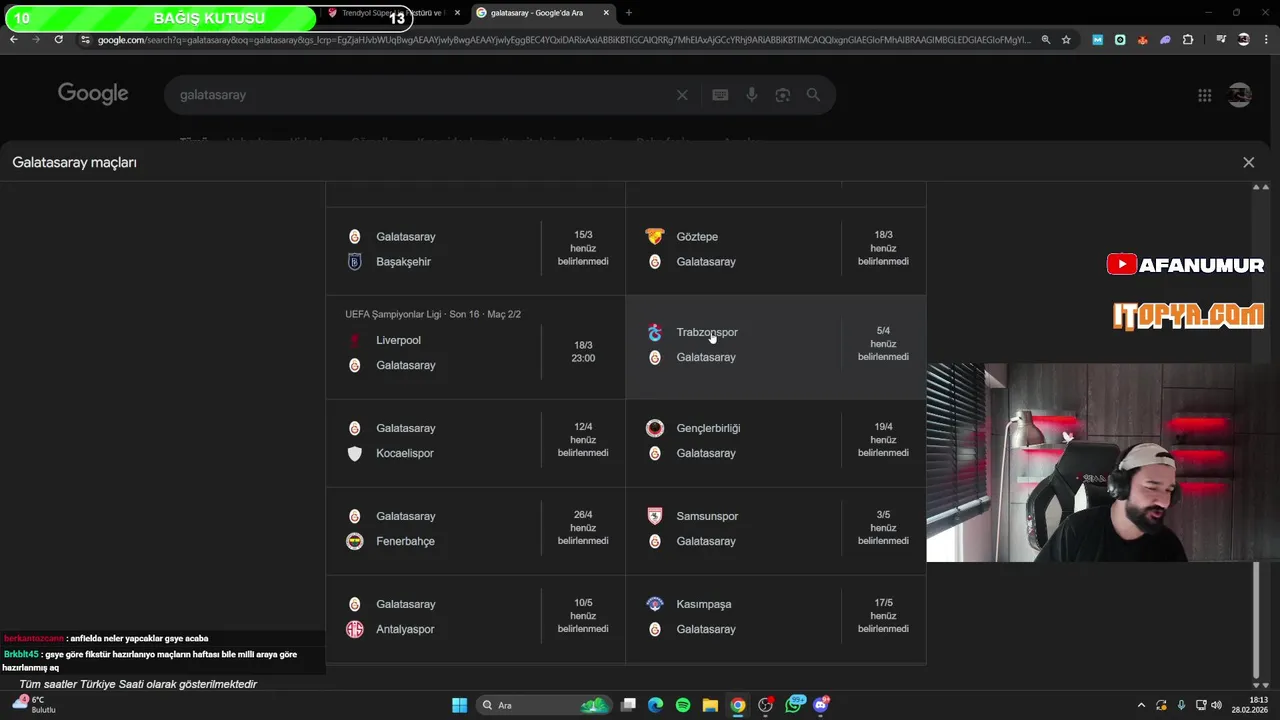Click 'Galatasaray maçları' panel title
1280x720 pixels.
coord(74,162)
